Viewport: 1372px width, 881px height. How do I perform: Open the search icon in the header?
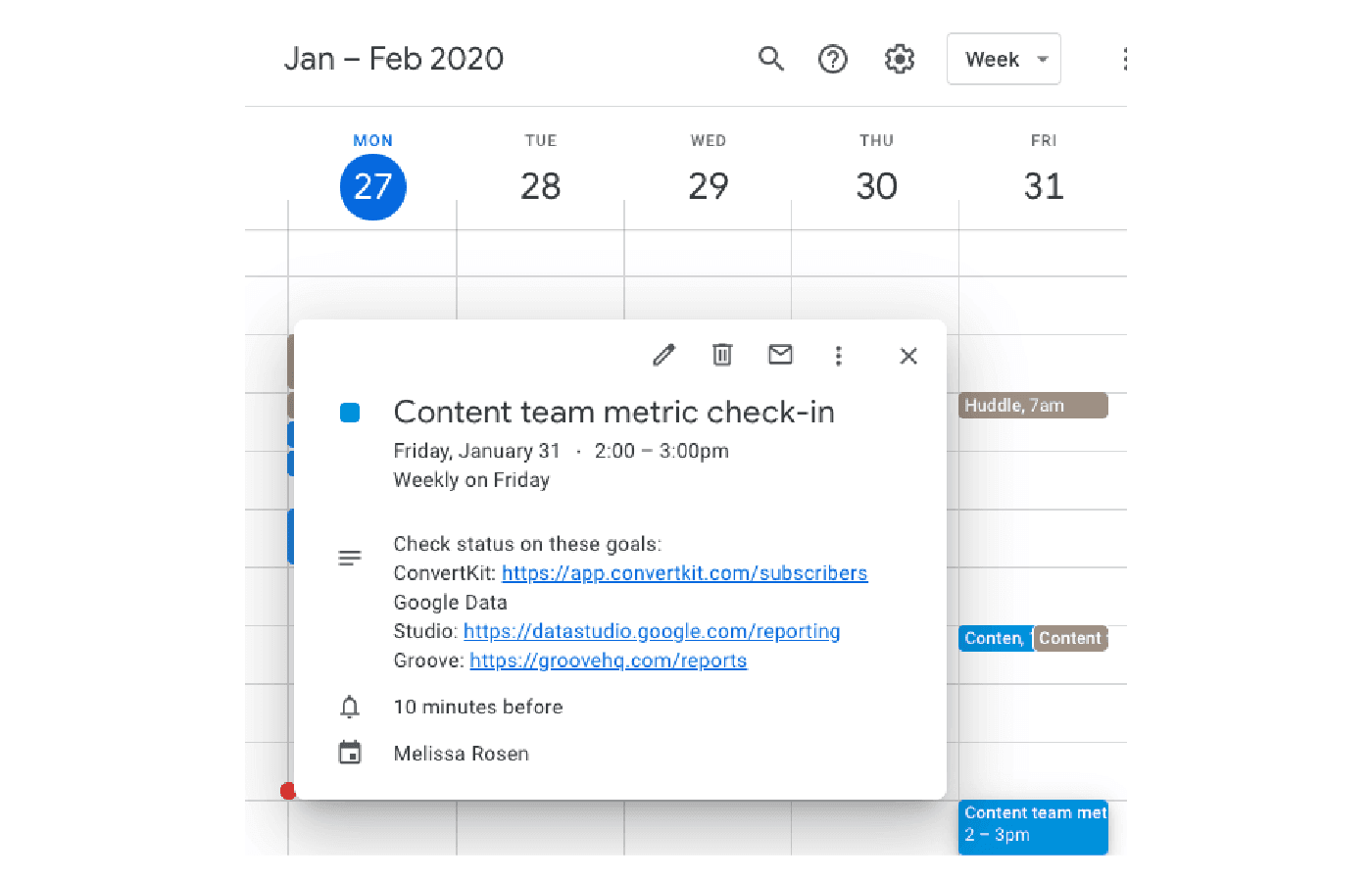(771, 59)
